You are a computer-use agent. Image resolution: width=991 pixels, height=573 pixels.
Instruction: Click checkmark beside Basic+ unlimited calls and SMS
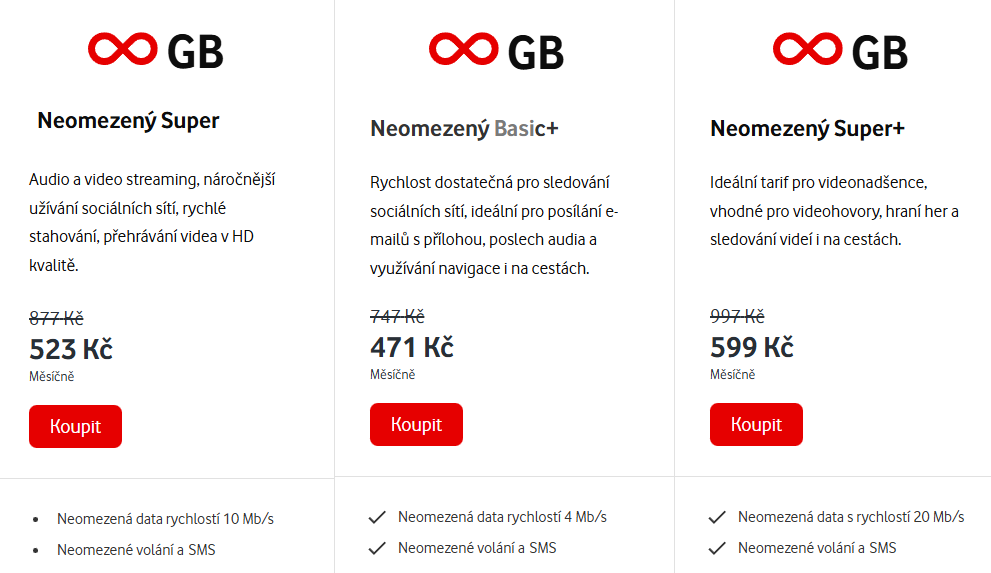[x=377, y=548]
